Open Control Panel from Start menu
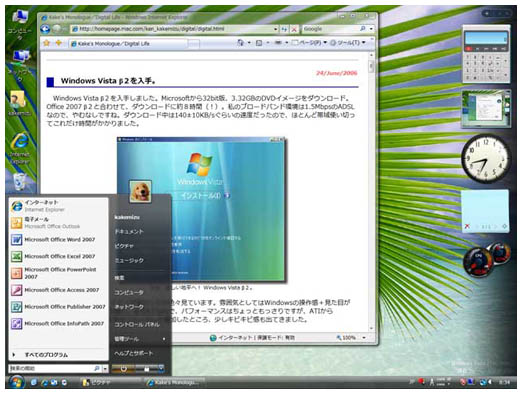This screenshot has width=522, height=394. [x=137, y=324]
